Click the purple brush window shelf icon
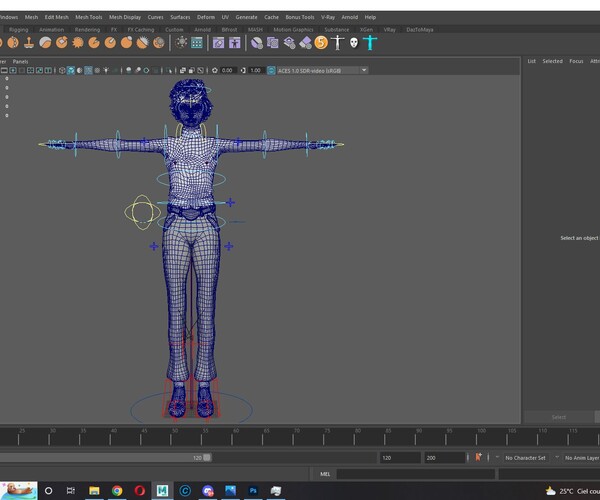 point(218,42)
